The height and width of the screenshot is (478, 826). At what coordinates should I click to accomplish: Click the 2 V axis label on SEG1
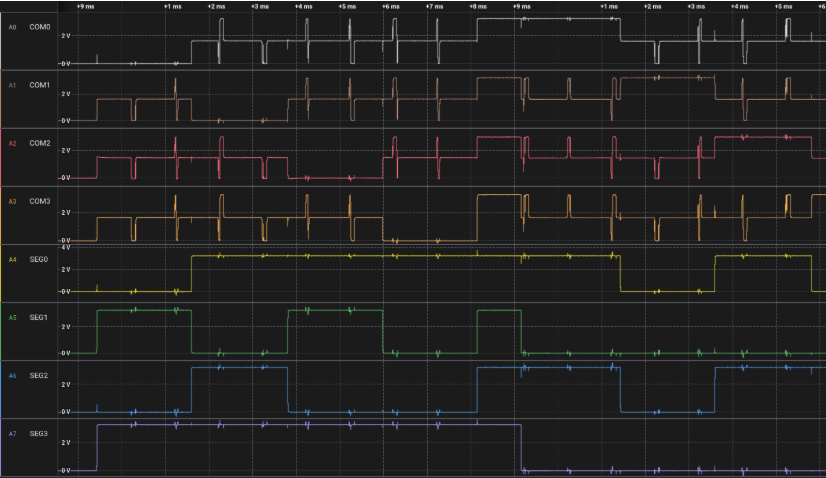(66, 327)
